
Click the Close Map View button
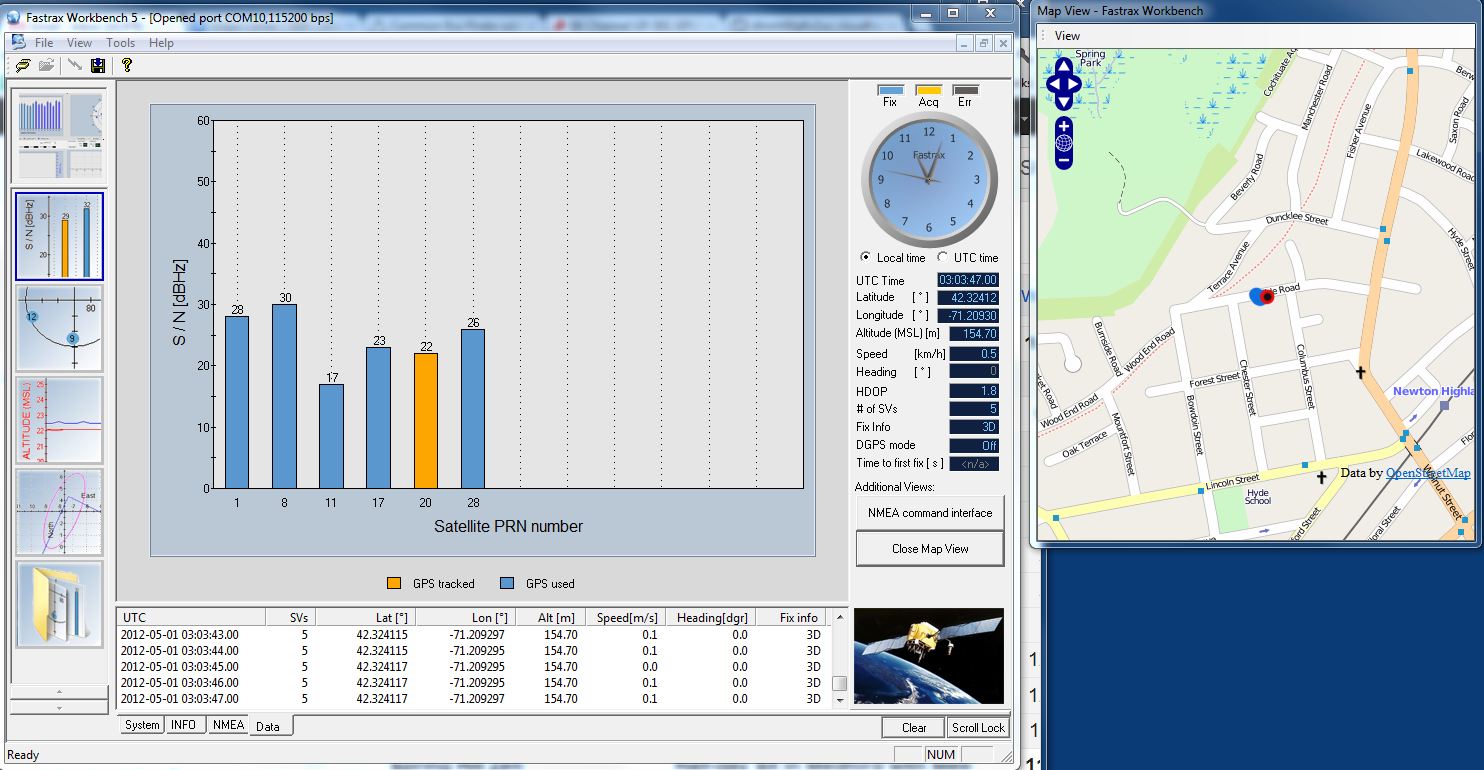coord(930,549)
